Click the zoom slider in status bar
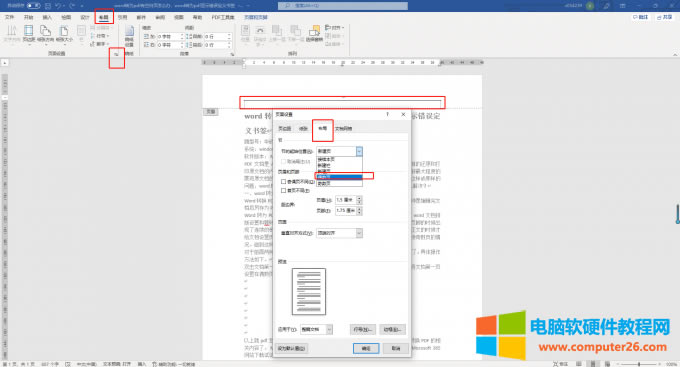The image size is (680, 367). pos(639,364)
